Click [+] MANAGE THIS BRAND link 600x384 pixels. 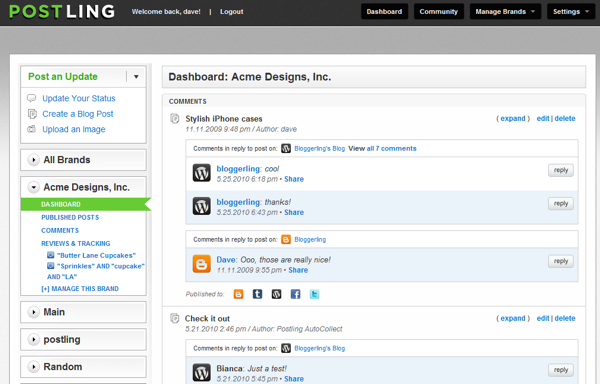[x=80, y=288]
